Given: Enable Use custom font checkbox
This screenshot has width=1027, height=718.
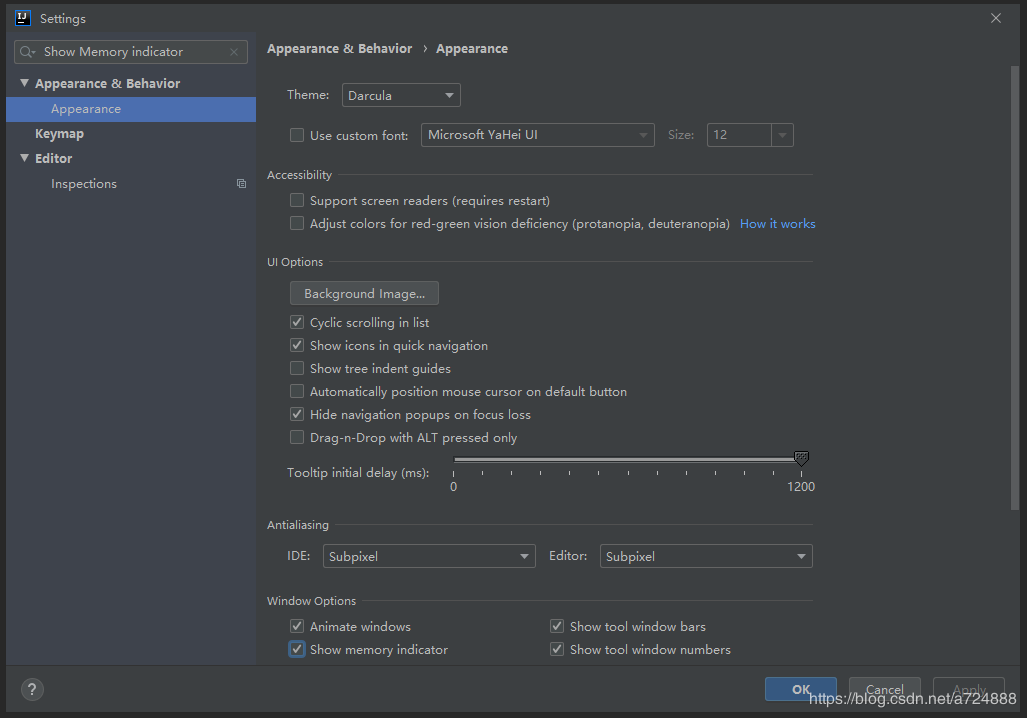Looking at the screenshot, I should [x=297, y=135].
